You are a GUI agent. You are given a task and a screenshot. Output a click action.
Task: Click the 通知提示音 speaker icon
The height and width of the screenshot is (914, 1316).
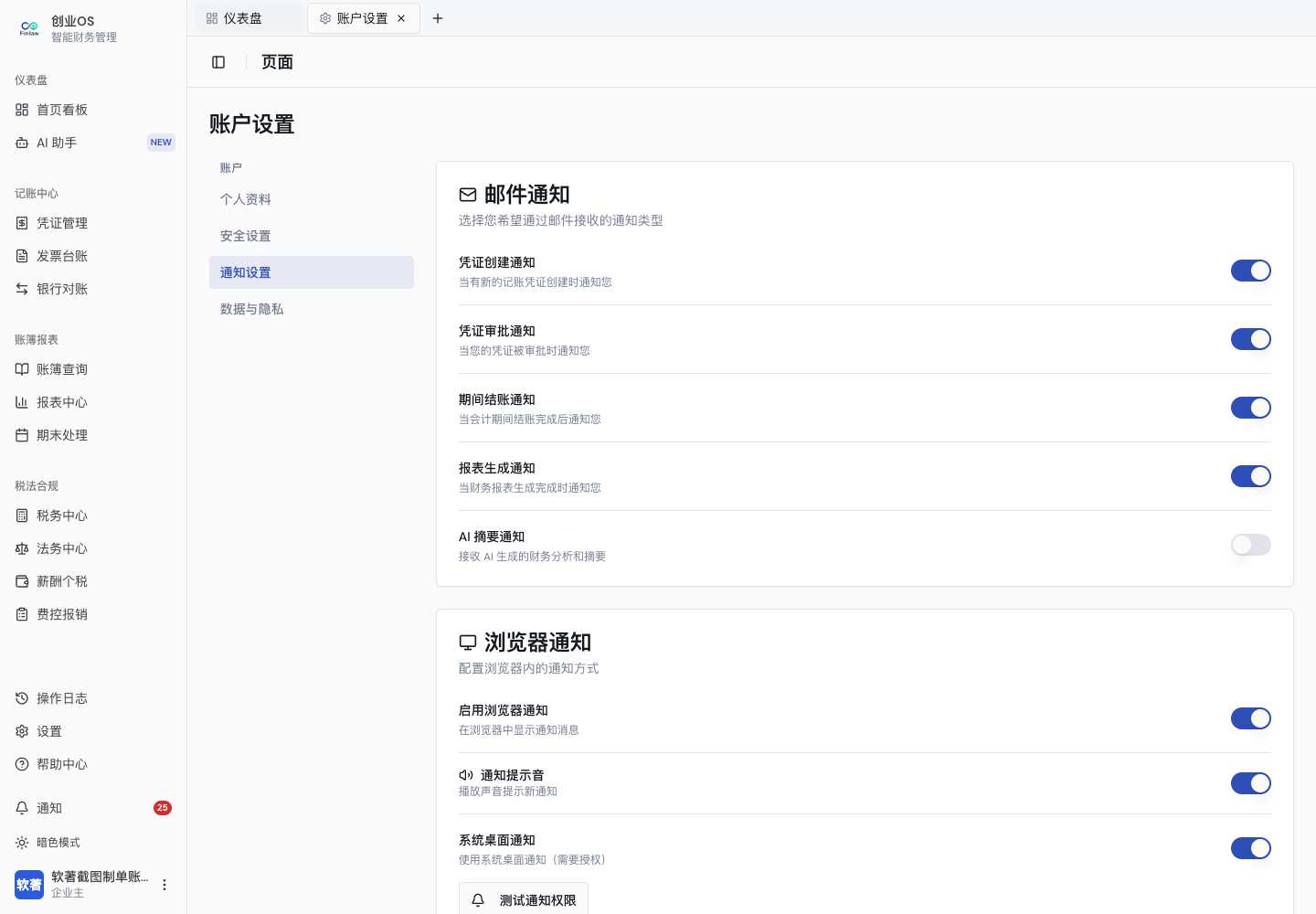(466, 775)
